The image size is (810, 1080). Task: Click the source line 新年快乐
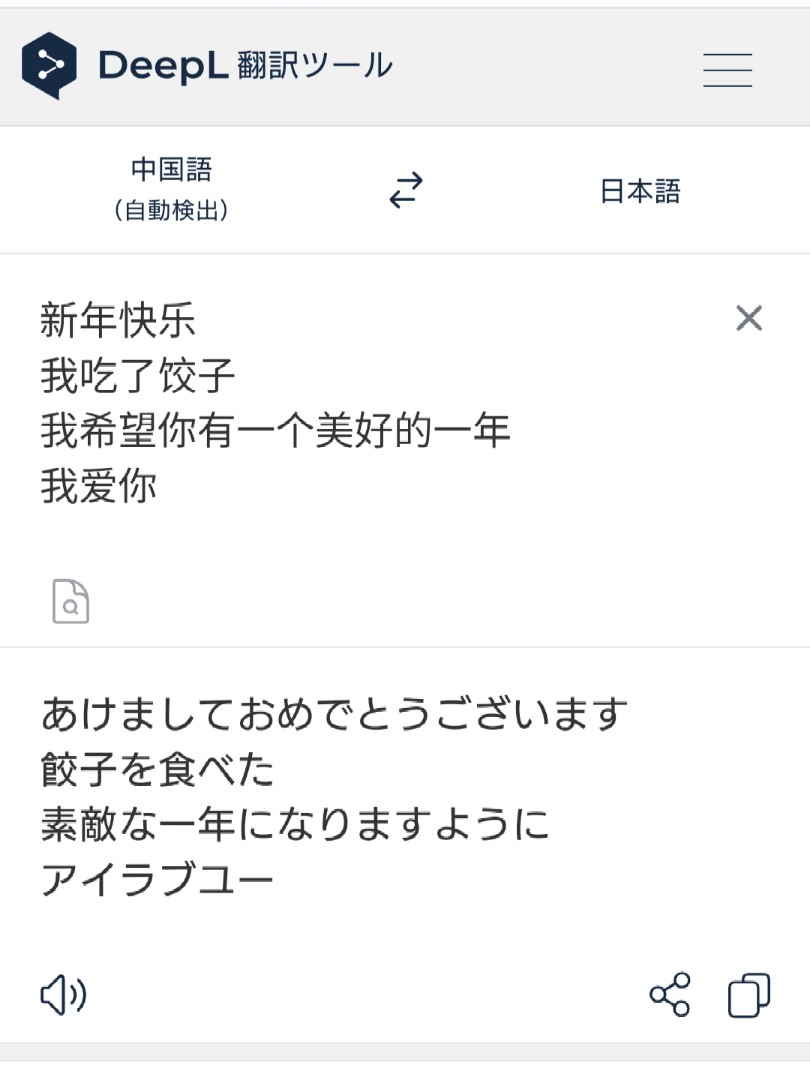118,320
